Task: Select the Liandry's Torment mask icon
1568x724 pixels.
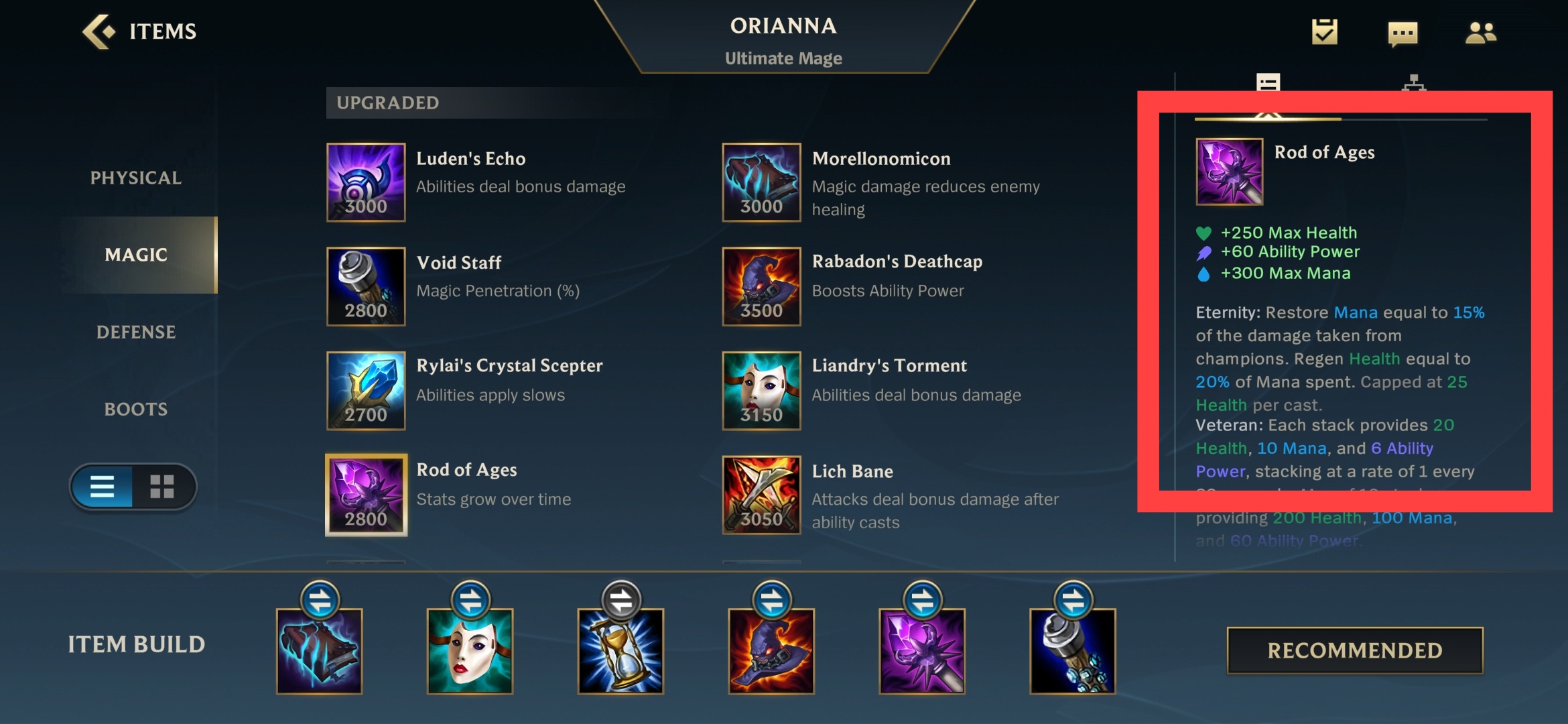Action: click(761, 391)
